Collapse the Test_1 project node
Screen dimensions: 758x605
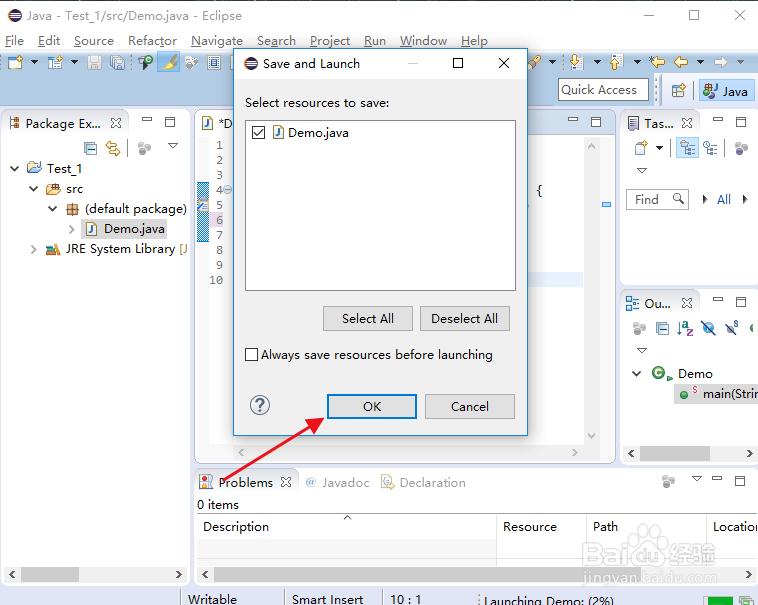15,168
